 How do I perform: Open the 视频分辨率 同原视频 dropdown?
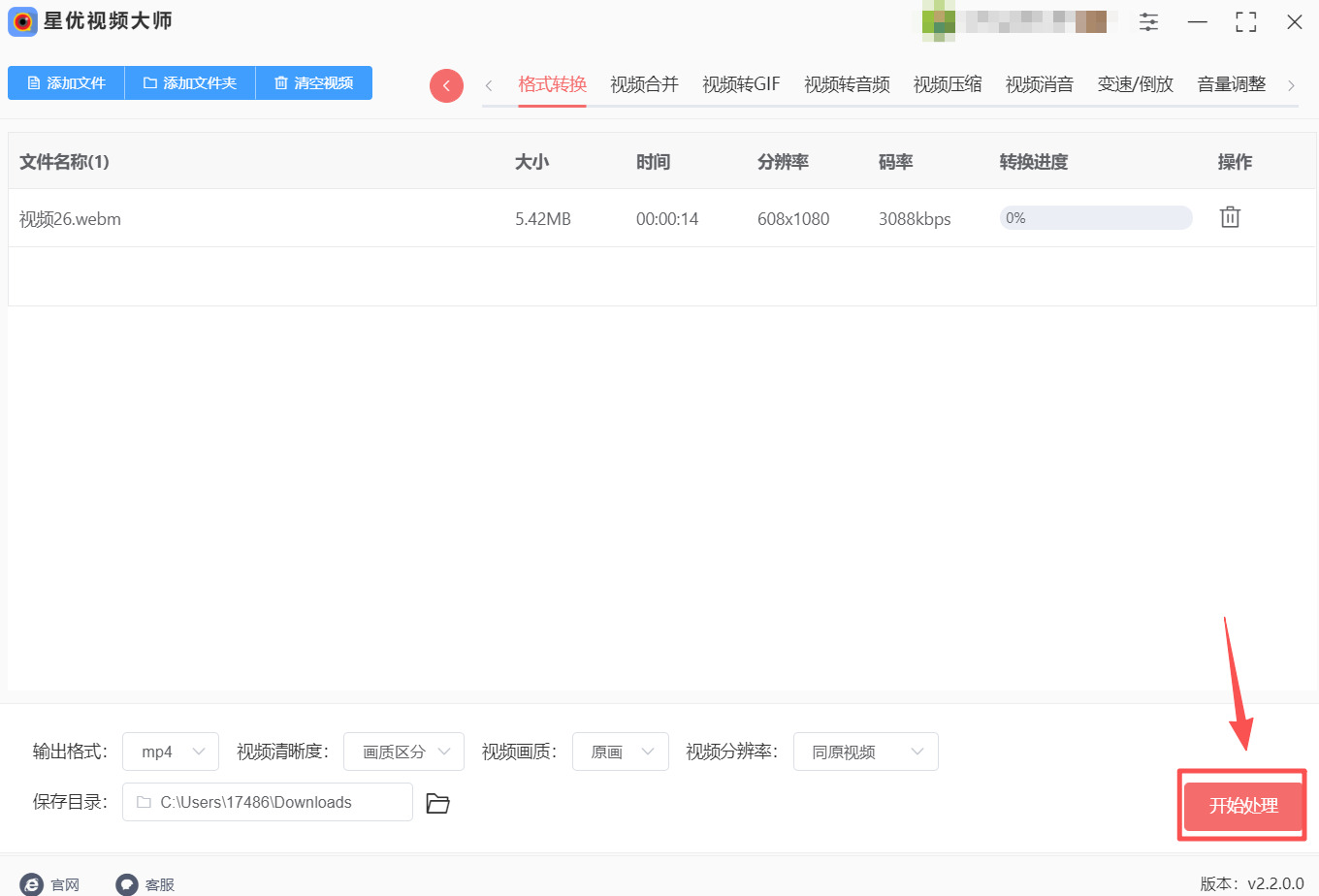pyautogui.click(x=865, y=752)
